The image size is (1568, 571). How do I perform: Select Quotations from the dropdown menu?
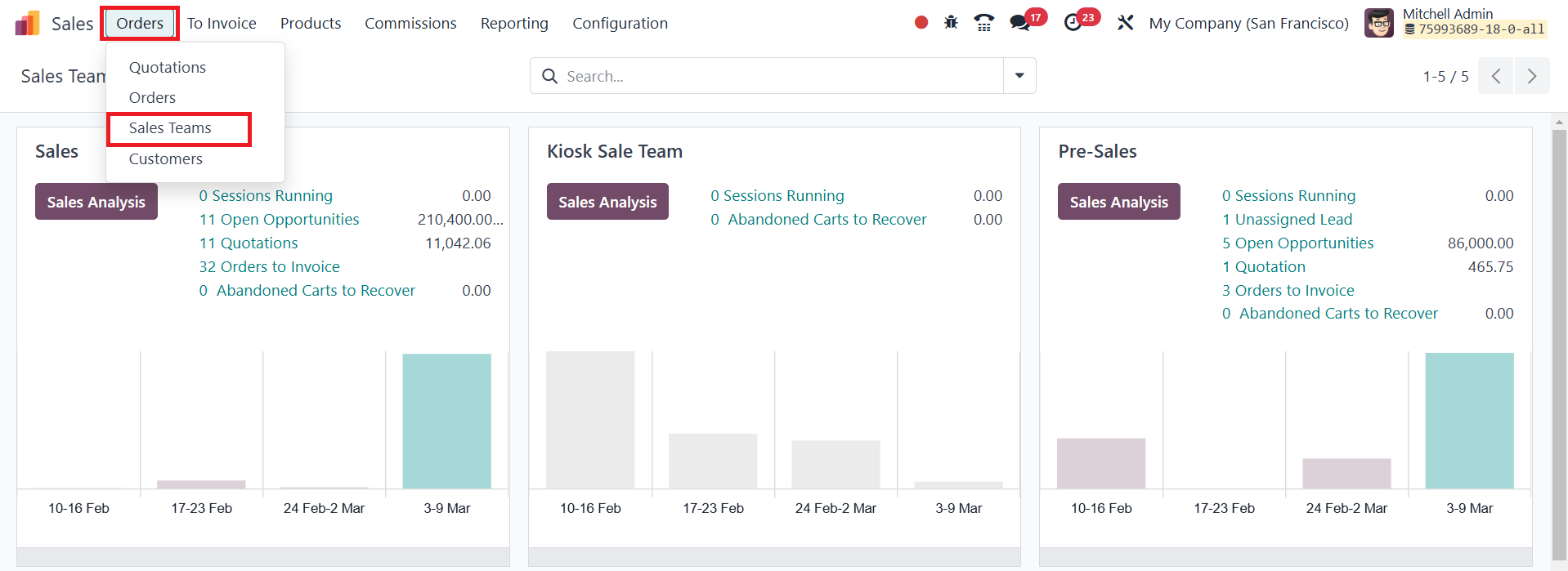pos(168,68)
